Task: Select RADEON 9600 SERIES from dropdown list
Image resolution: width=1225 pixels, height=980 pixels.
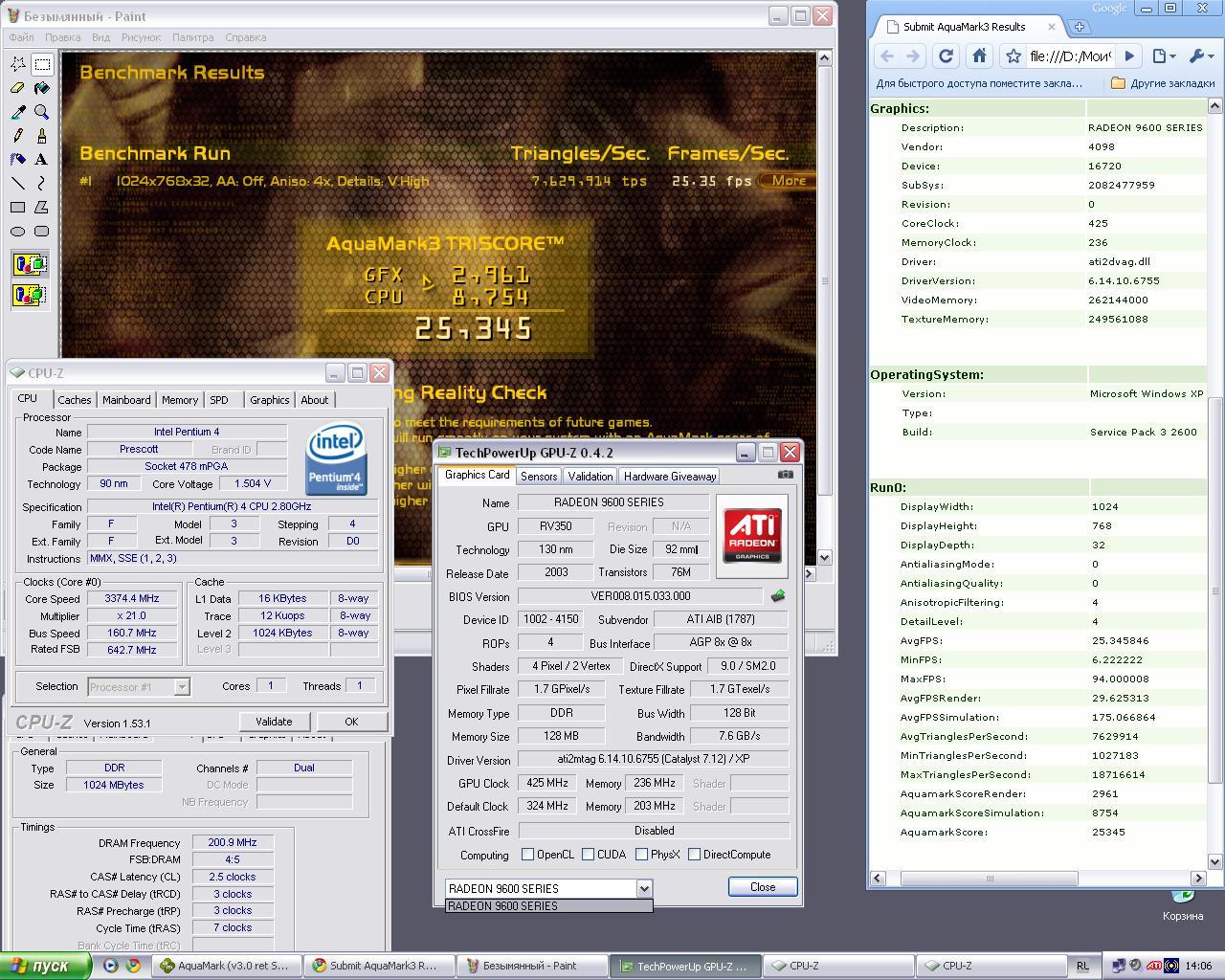Action: [548, 905]
